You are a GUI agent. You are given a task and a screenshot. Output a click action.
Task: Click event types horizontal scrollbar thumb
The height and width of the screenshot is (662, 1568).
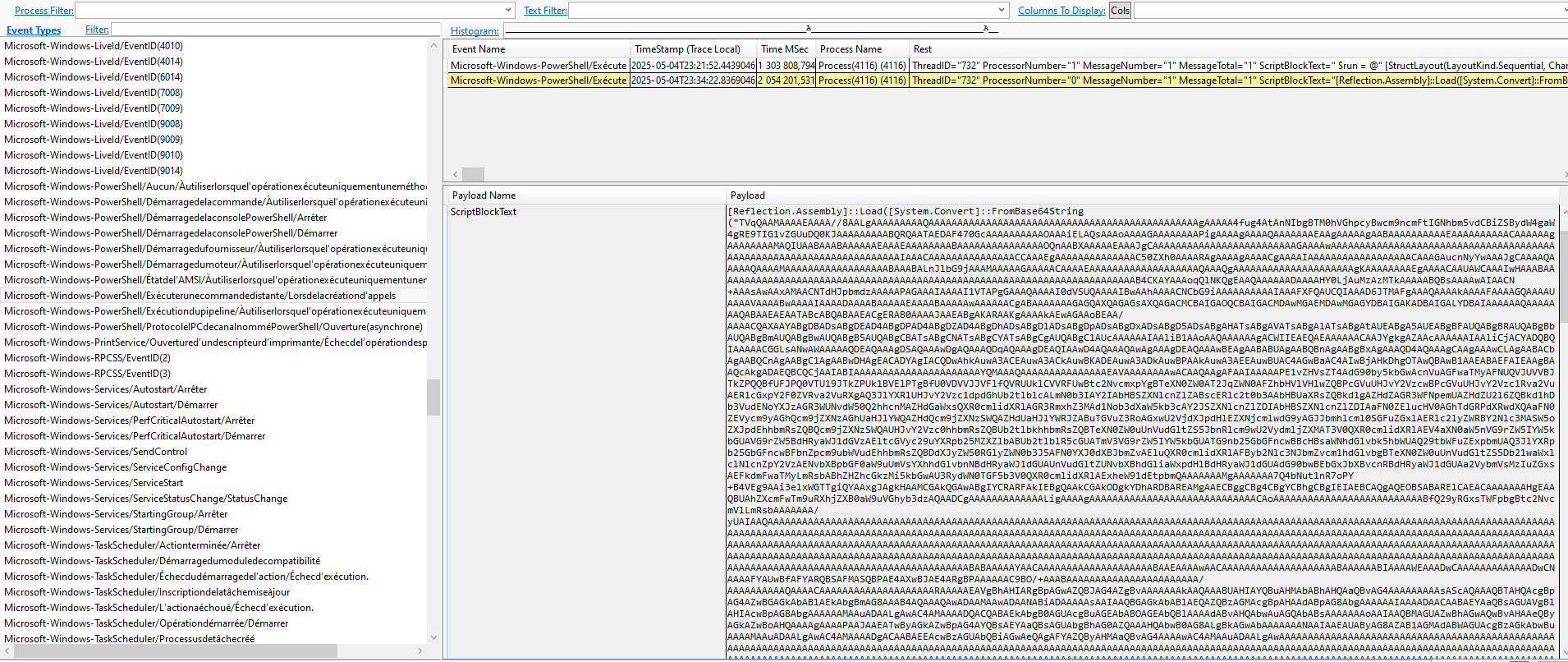(x=176, y=651)
